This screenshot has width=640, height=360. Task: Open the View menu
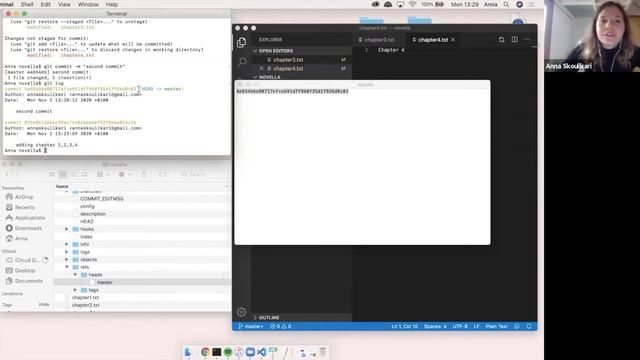64,4
